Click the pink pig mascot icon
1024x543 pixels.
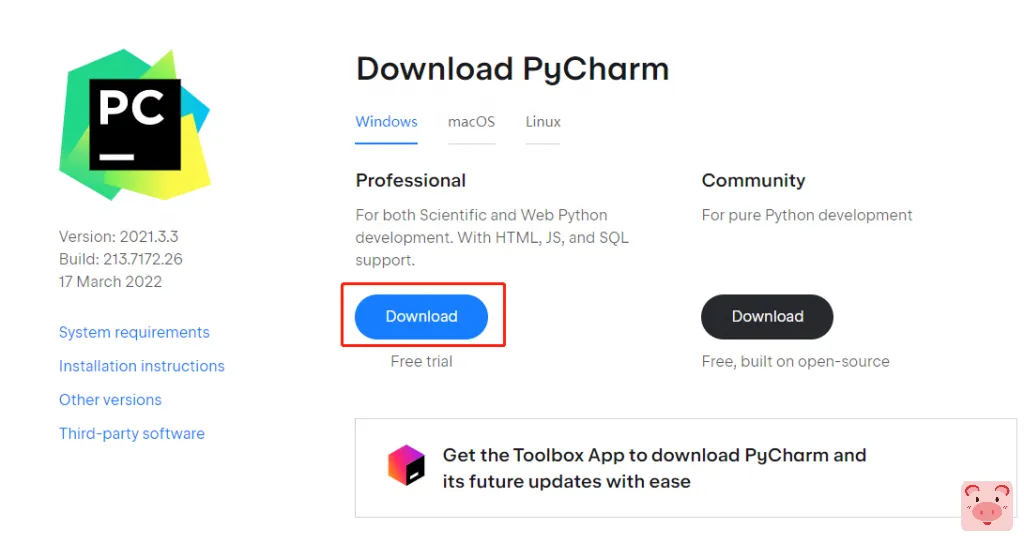(986, 504)
